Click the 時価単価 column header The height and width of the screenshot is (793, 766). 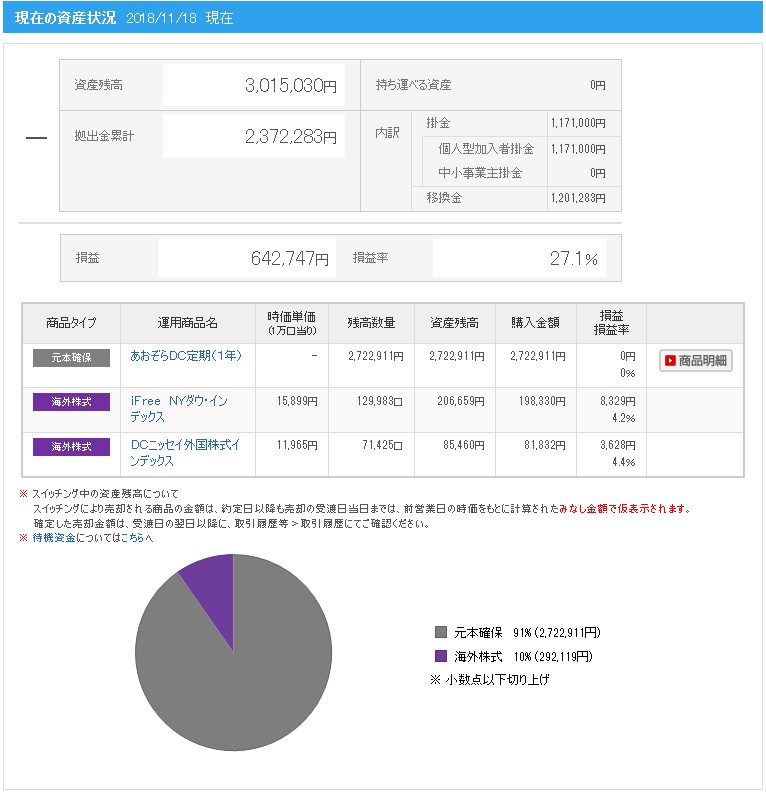point(292,323)
